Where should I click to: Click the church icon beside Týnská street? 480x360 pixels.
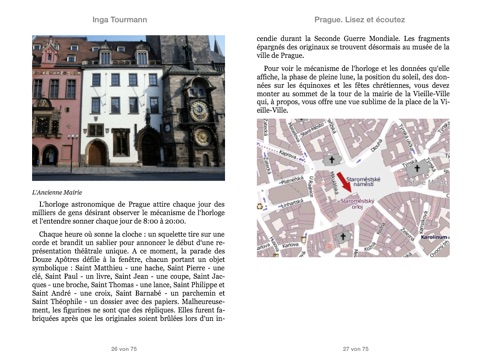tap(417, 168)
